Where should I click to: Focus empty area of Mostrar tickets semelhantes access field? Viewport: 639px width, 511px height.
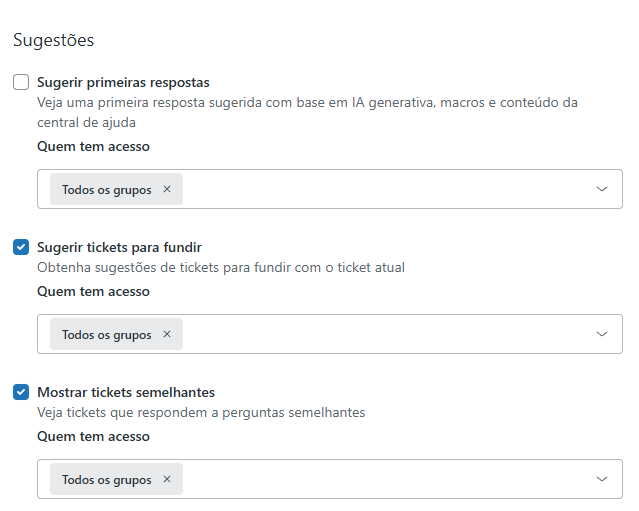point(380,479)
